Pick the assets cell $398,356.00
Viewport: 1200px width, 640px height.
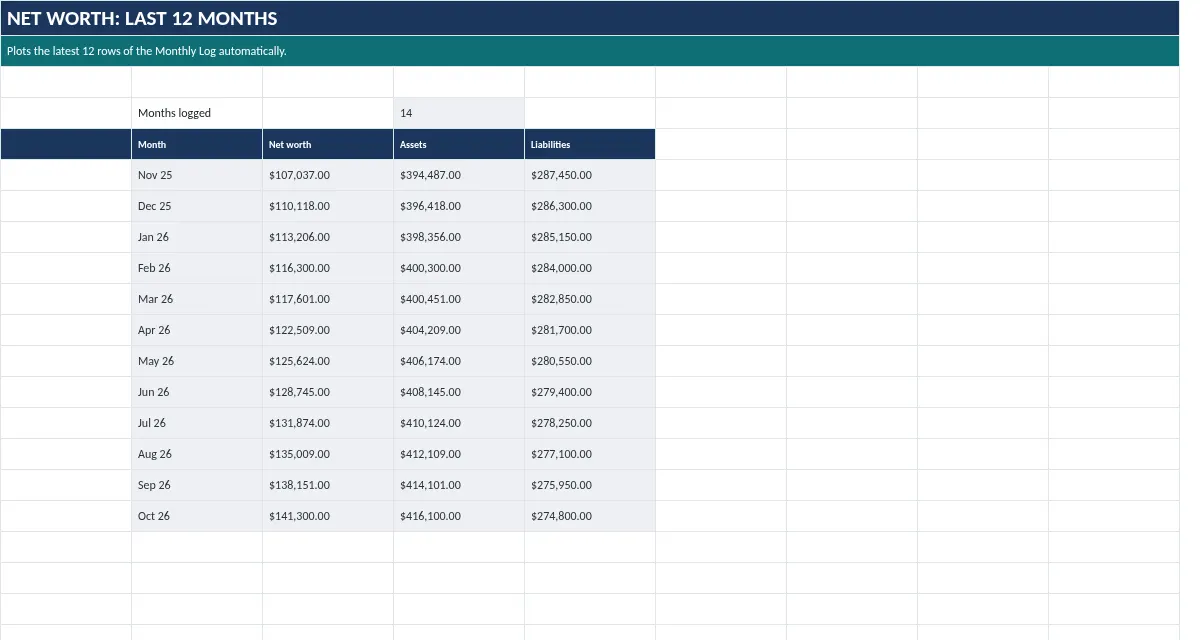click(x=459, y=237)
